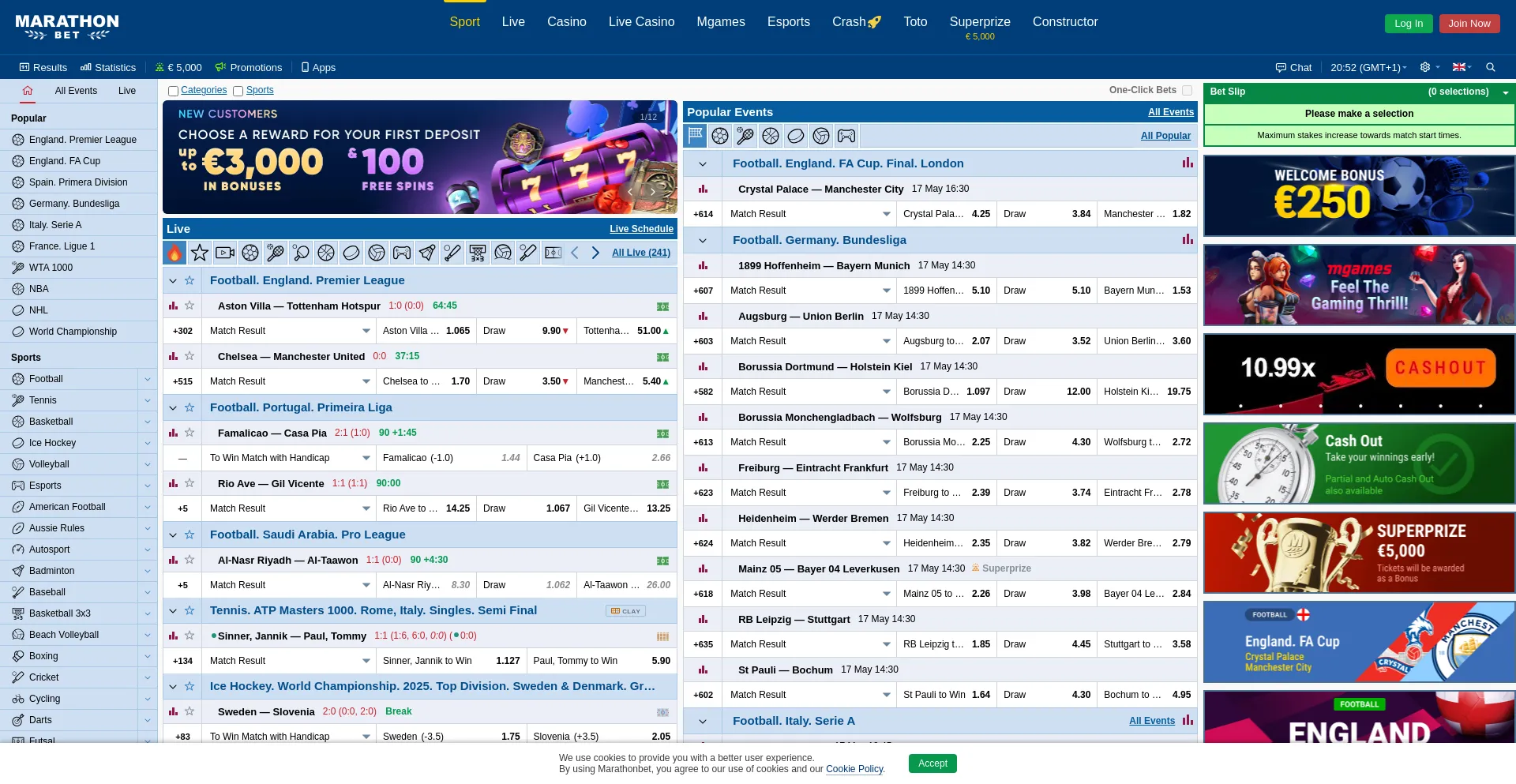This screenshot has width=1516, height=784.
Task: Switch to the Esports top menu item
Action: [x=788, y=22]
